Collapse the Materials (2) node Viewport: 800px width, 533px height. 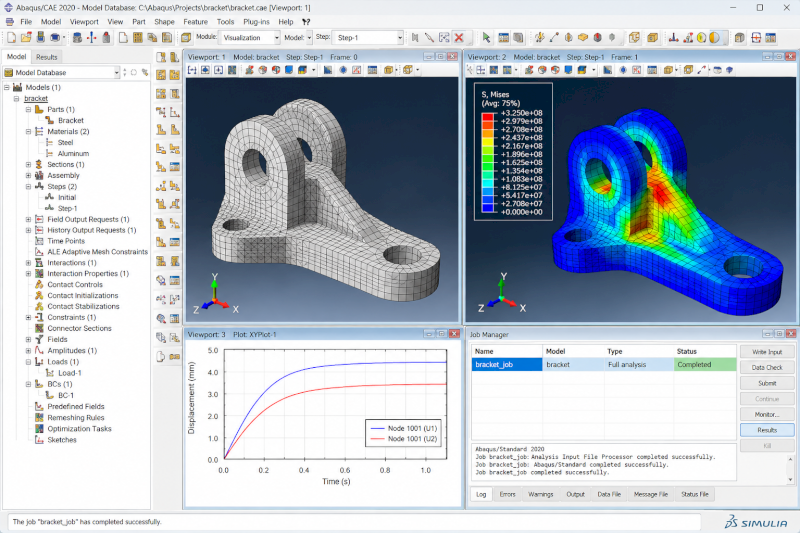point(29,131)
